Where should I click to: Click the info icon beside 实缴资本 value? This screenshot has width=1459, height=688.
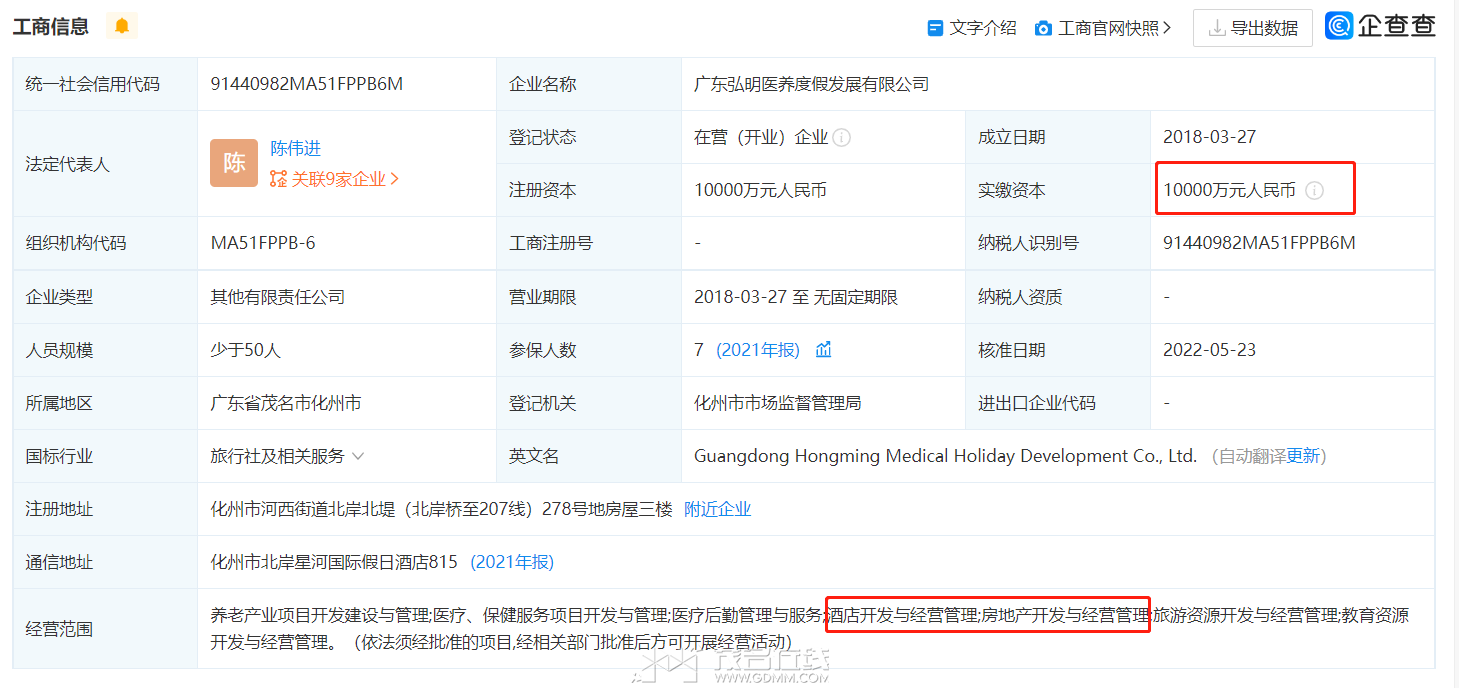pos(1314,190)
